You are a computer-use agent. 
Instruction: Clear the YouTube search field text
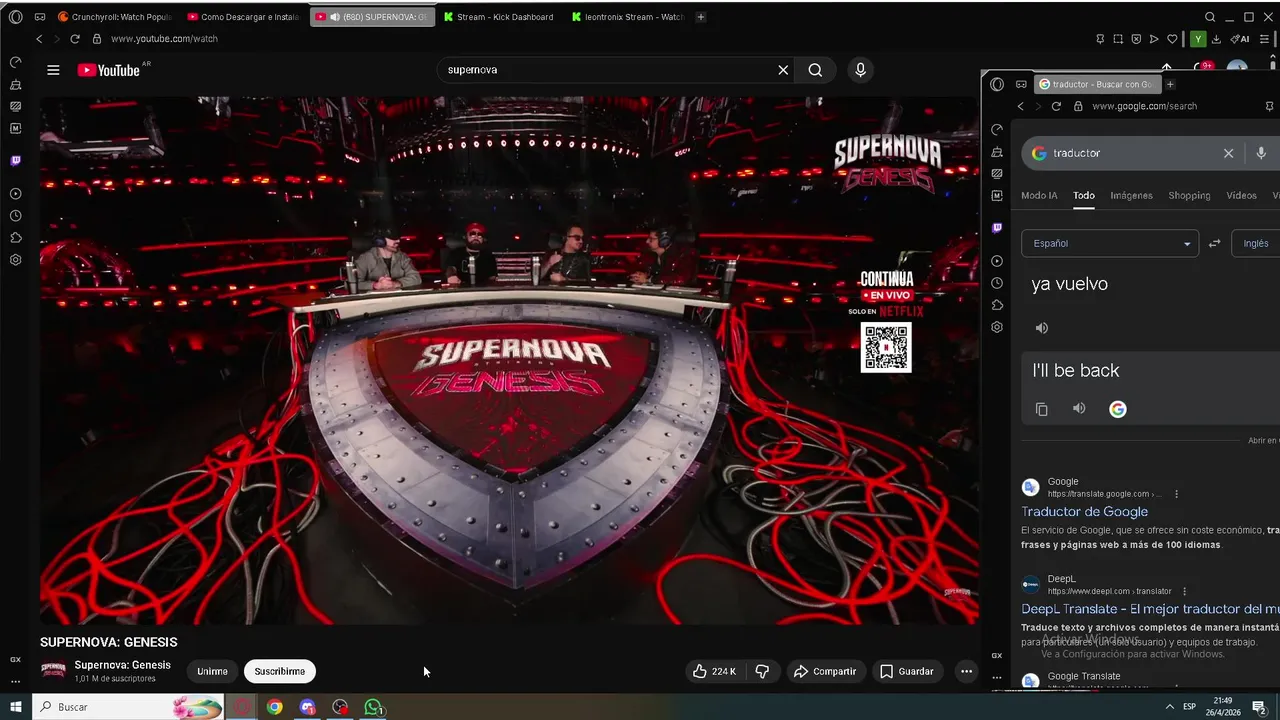coord(783,70)
